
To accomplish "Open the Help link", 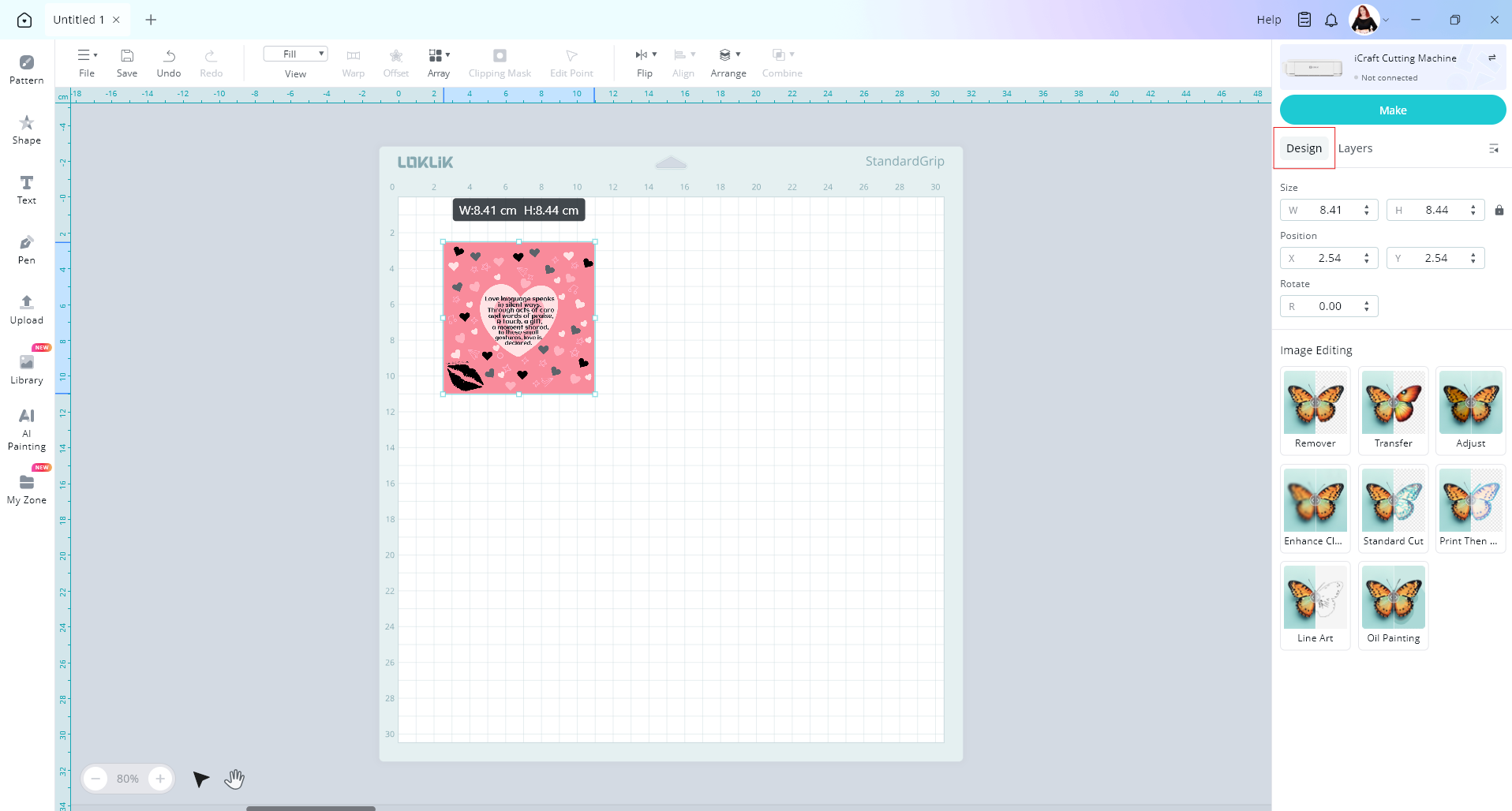I will pos(1268,20).
